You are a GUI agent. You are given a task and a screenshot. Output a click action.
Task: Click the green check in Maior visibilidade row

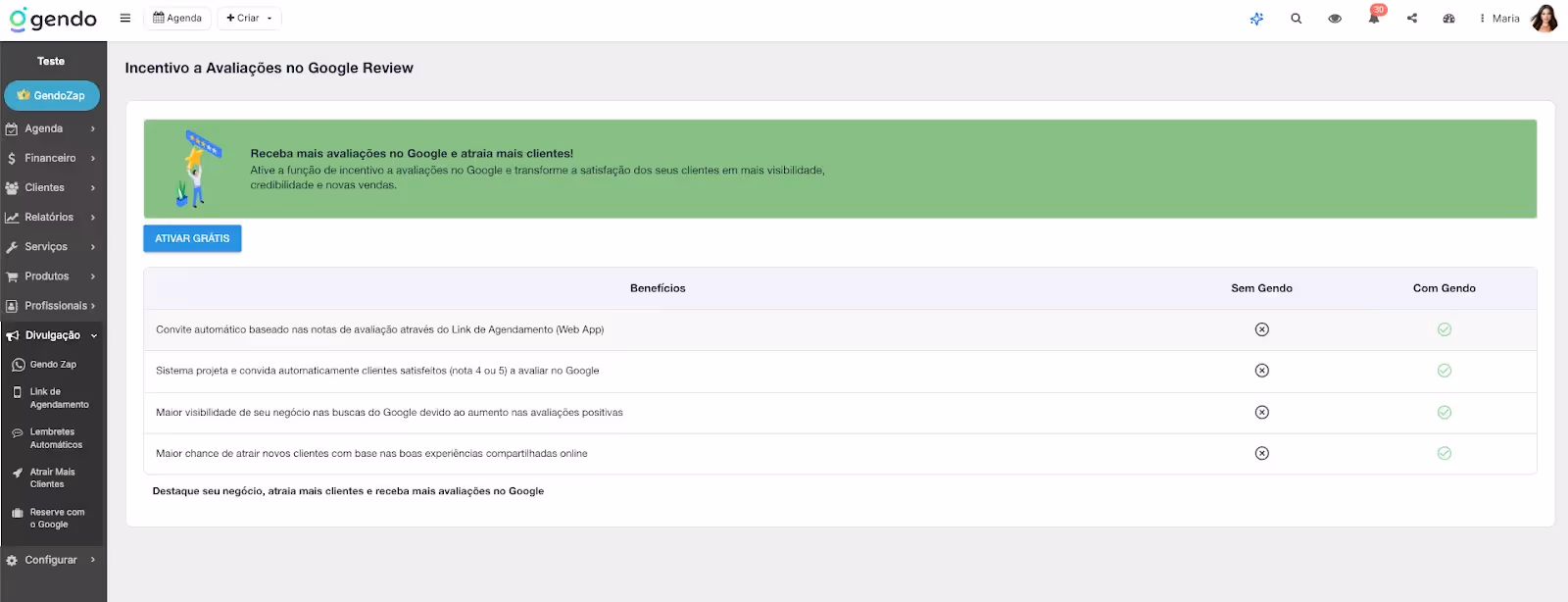coord(1445,412)
